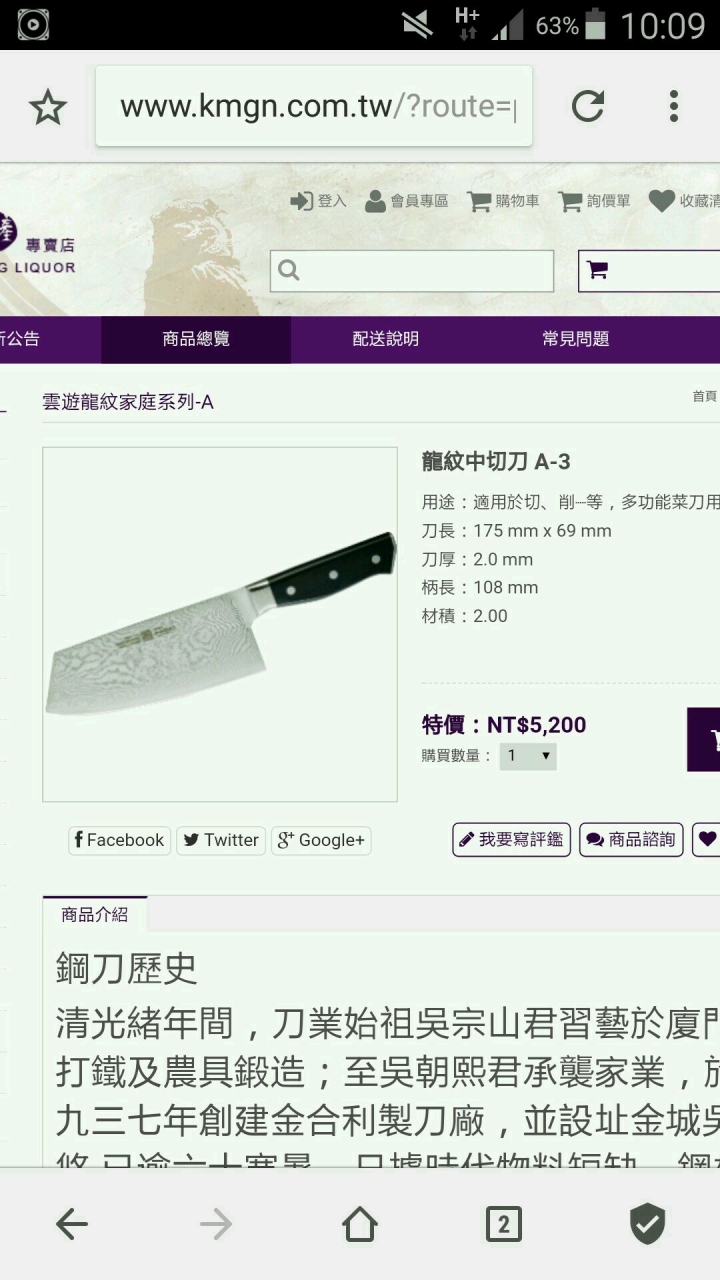
Task: Open the 購物車 shopping cart link
Action: pos(504,201)
